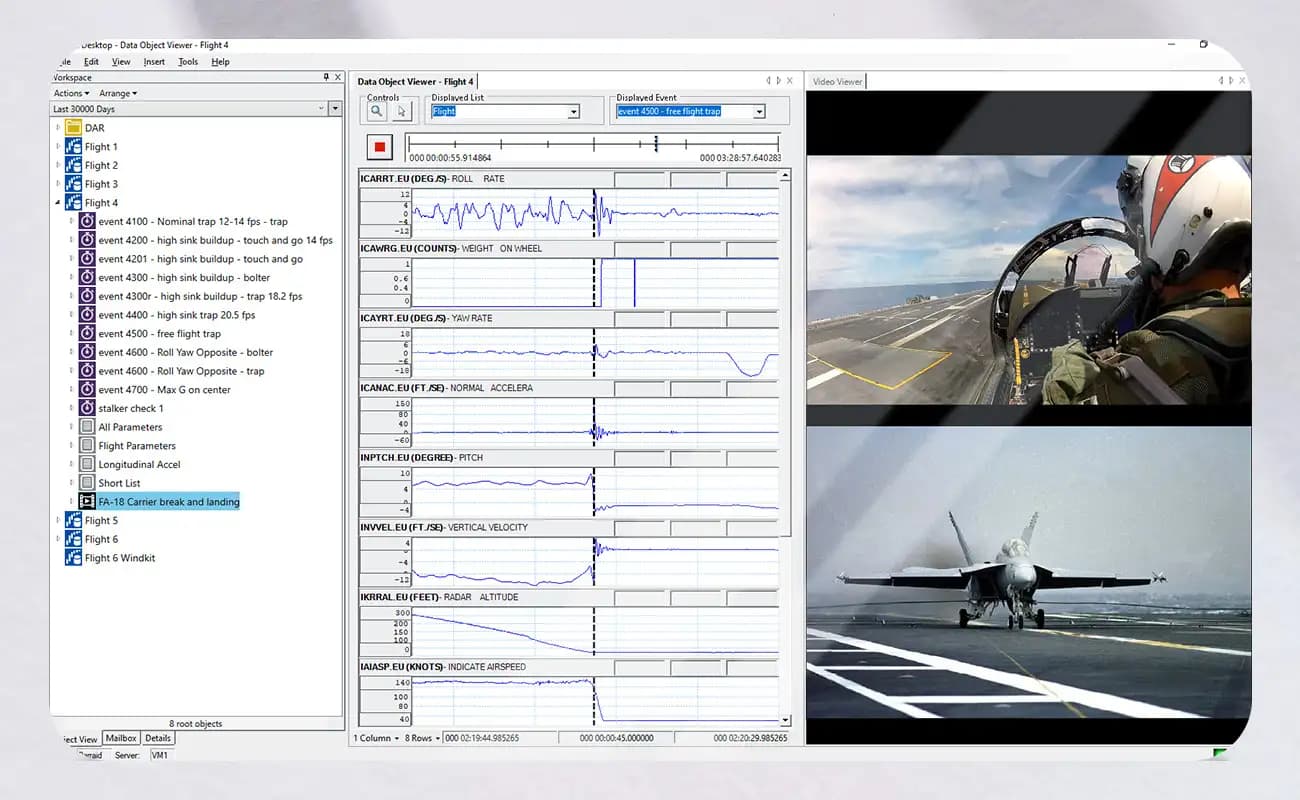Open the Displayed Event dropdown
Viewport: 1300px width, 800px height.
[x=759, y=112]
